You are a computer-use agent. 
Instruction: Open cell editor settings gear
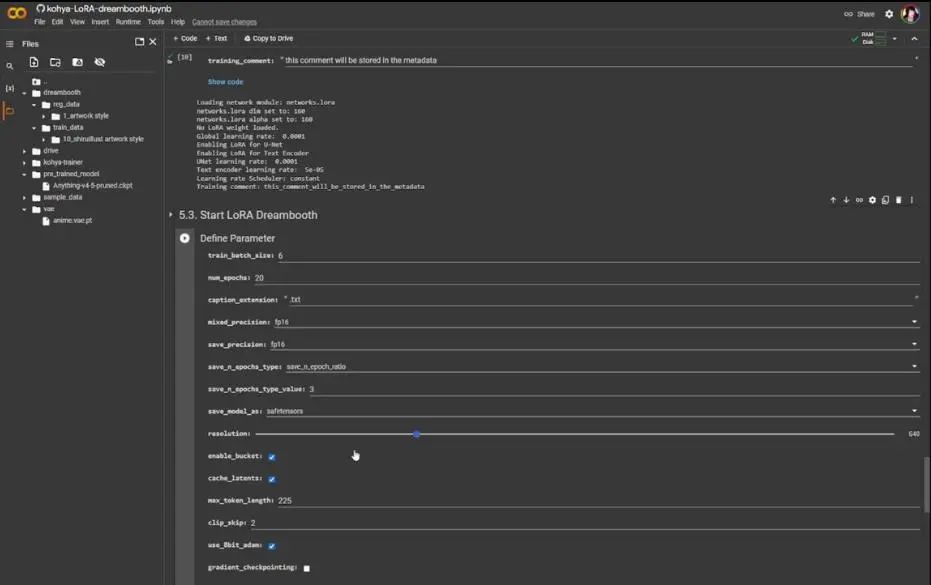[x=872, y=200]
